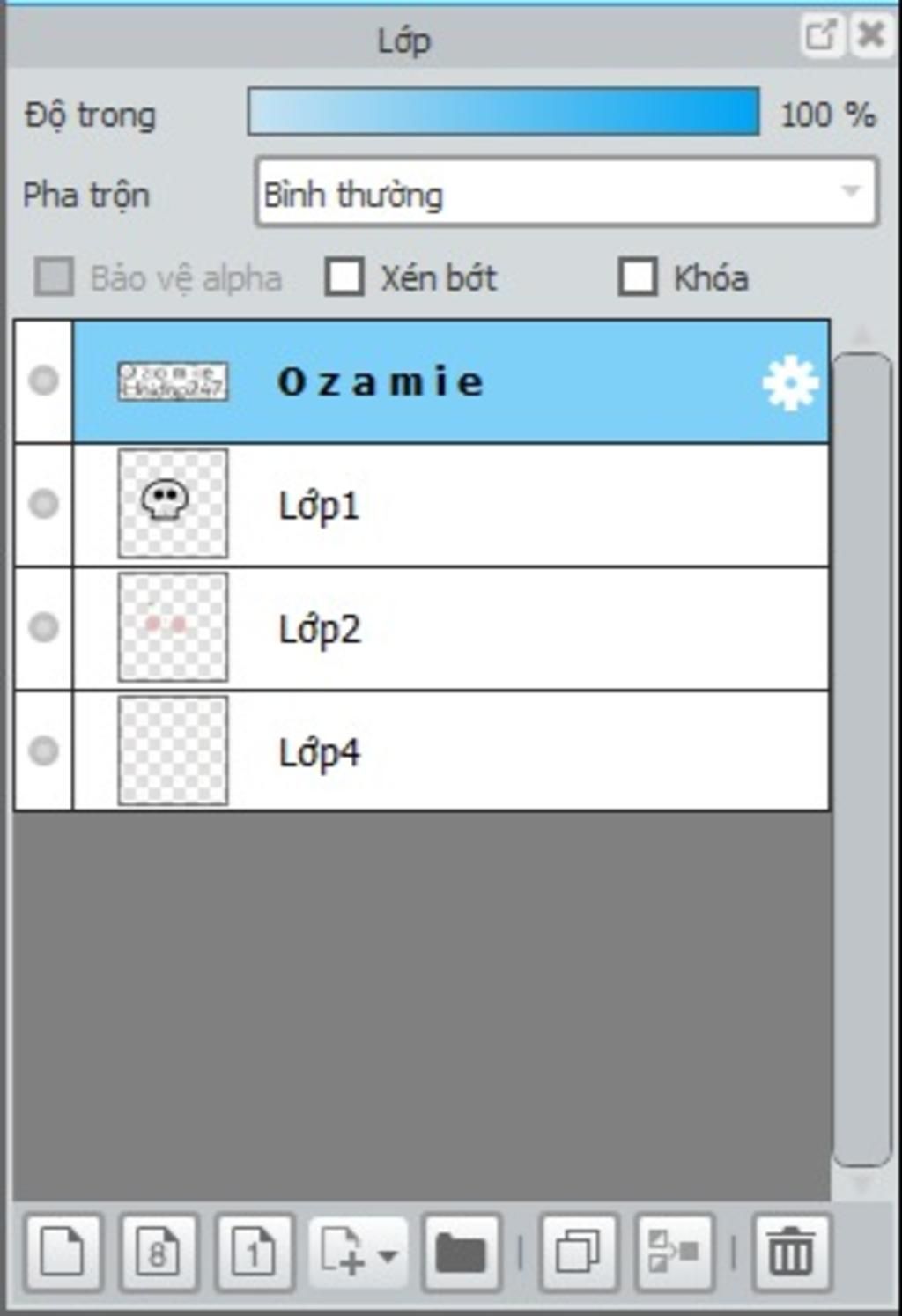Merge the layer down
This screenshot has height=1316, width=902.
tap(675, 1252)
